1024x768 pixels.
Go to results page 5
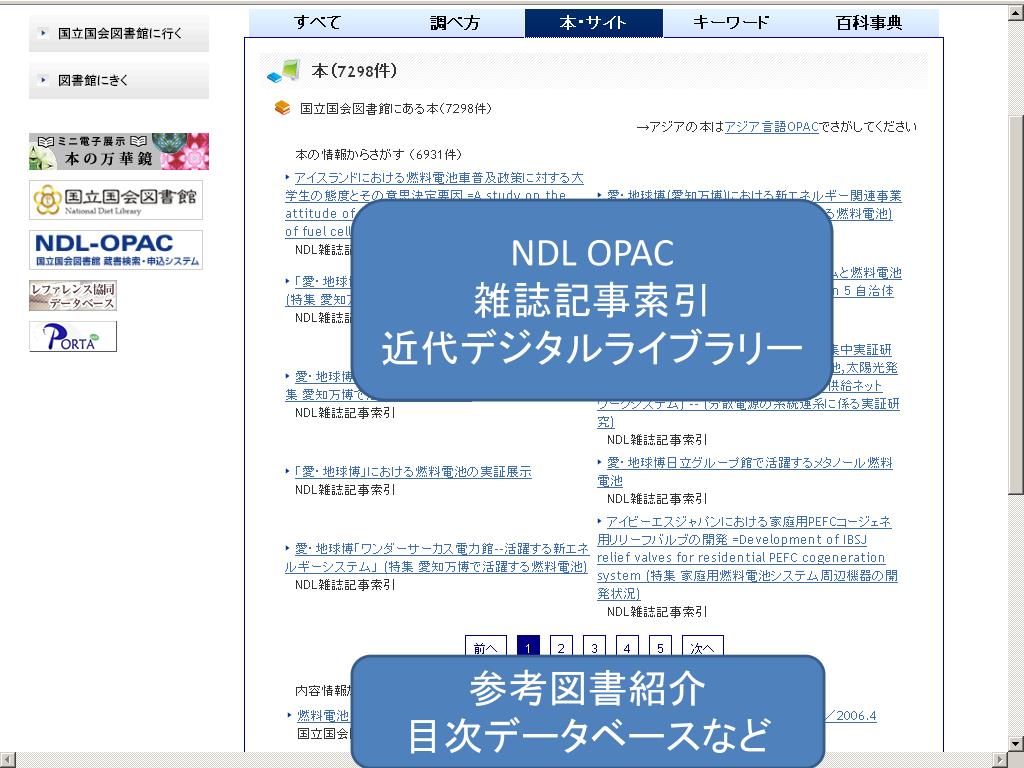tap(660, 647)
